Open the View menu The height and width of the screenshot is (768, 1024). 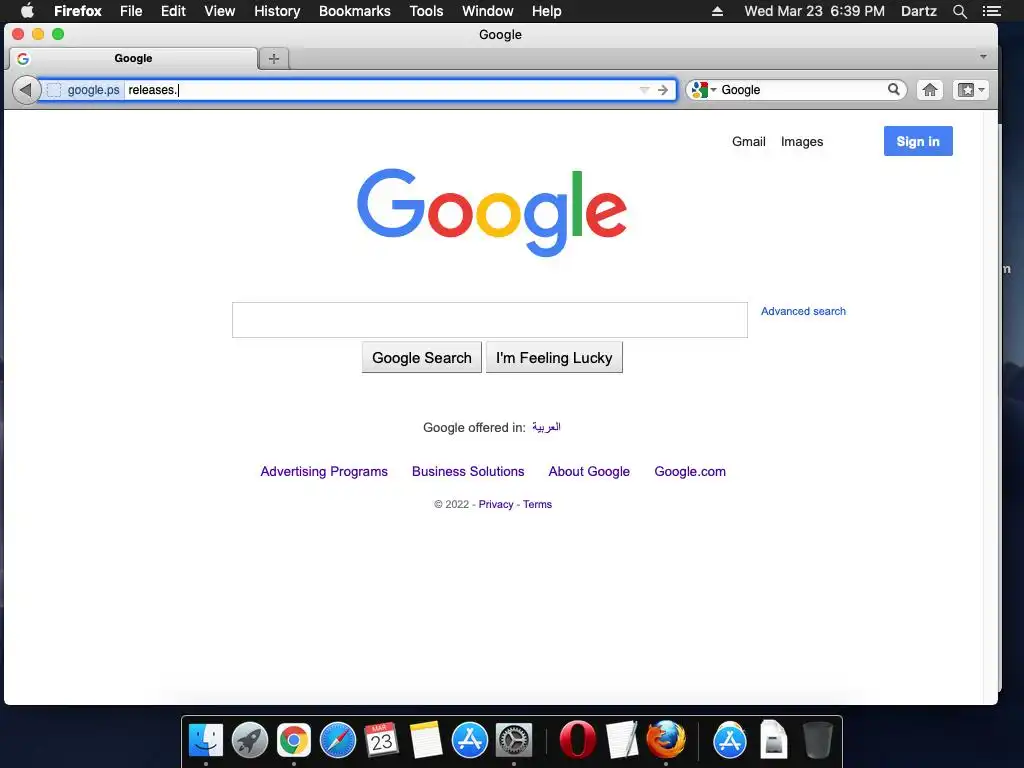219,11
